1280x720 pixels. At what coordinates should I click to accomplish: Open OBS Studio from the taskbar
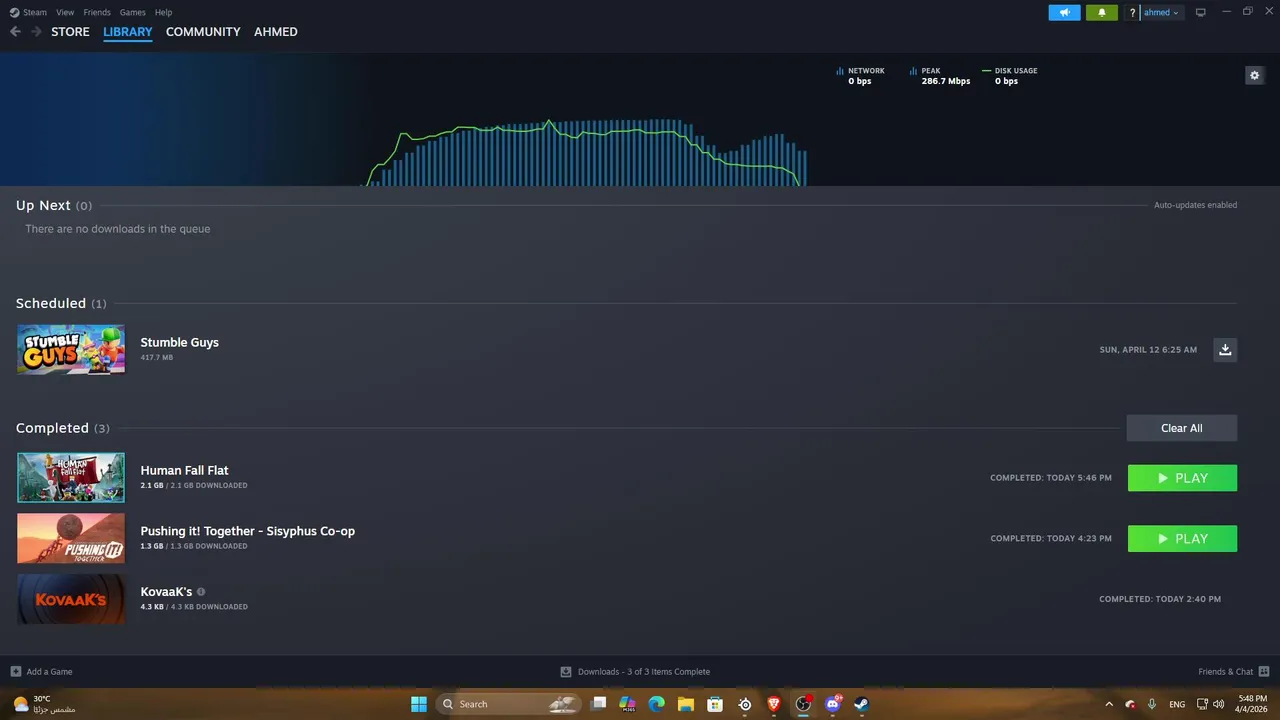(x=803, y=704)
